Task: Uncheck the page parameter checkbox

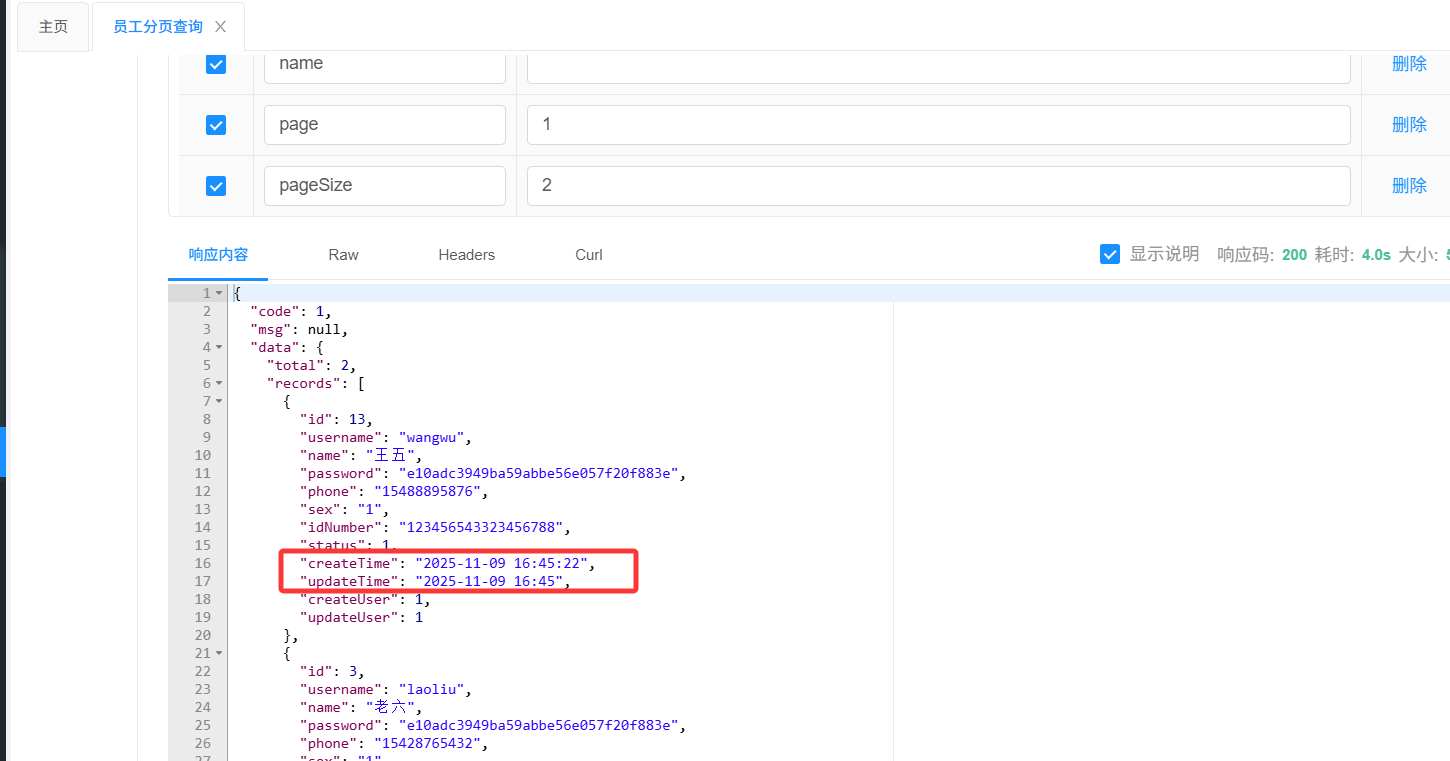Action: 216,125
